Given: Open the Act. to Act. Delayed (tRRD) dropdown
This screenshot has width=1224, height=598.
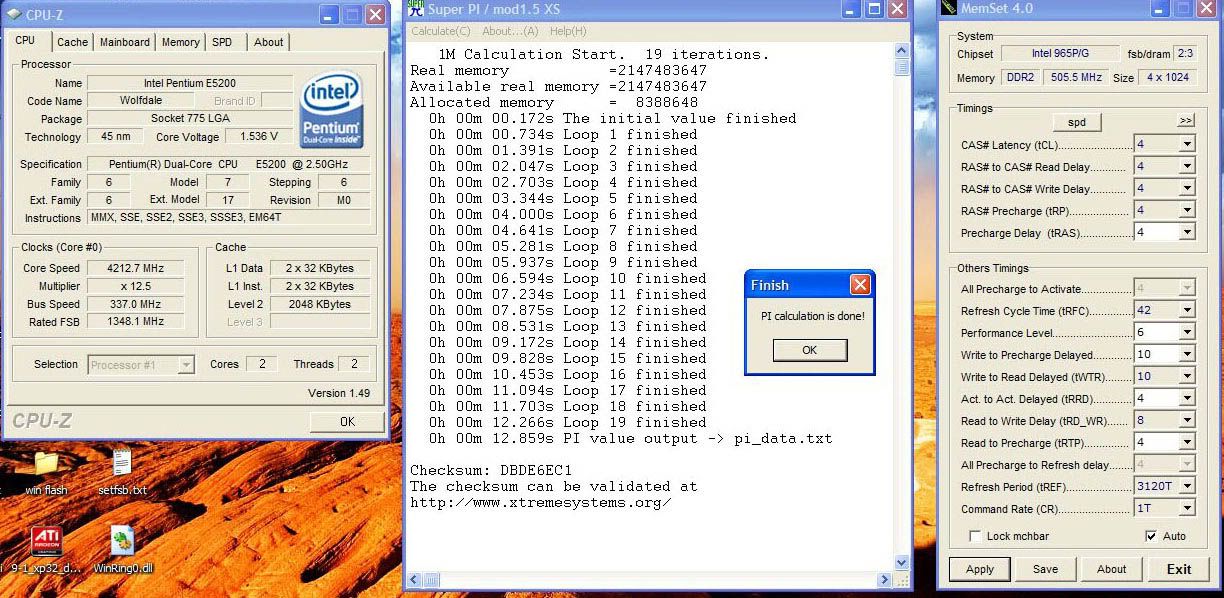Looking at the screenshot, I should coord(1187,399).
